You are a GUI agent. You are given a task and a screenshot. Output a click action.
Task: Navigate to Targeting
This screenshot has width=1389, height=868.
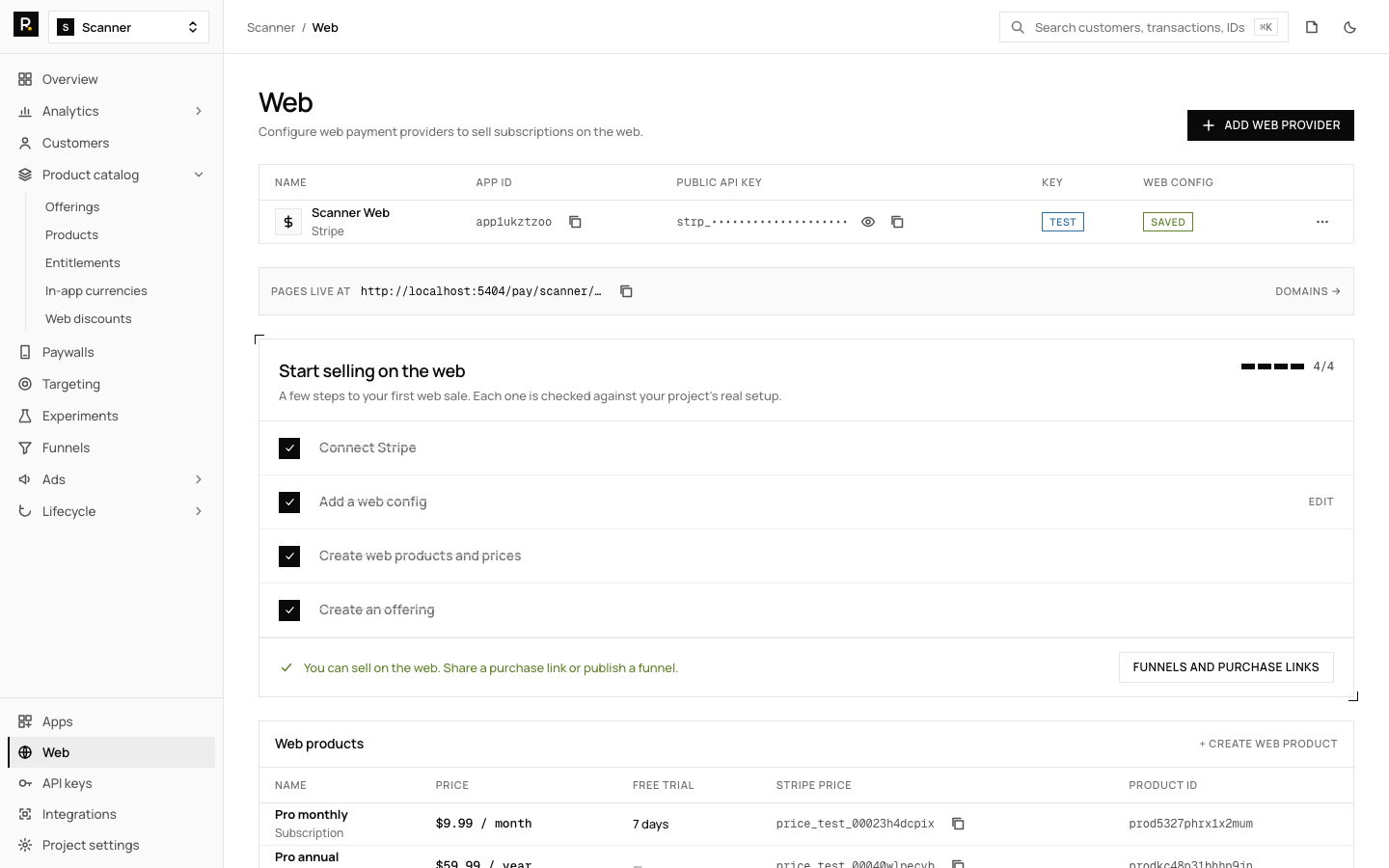(112, 384)
